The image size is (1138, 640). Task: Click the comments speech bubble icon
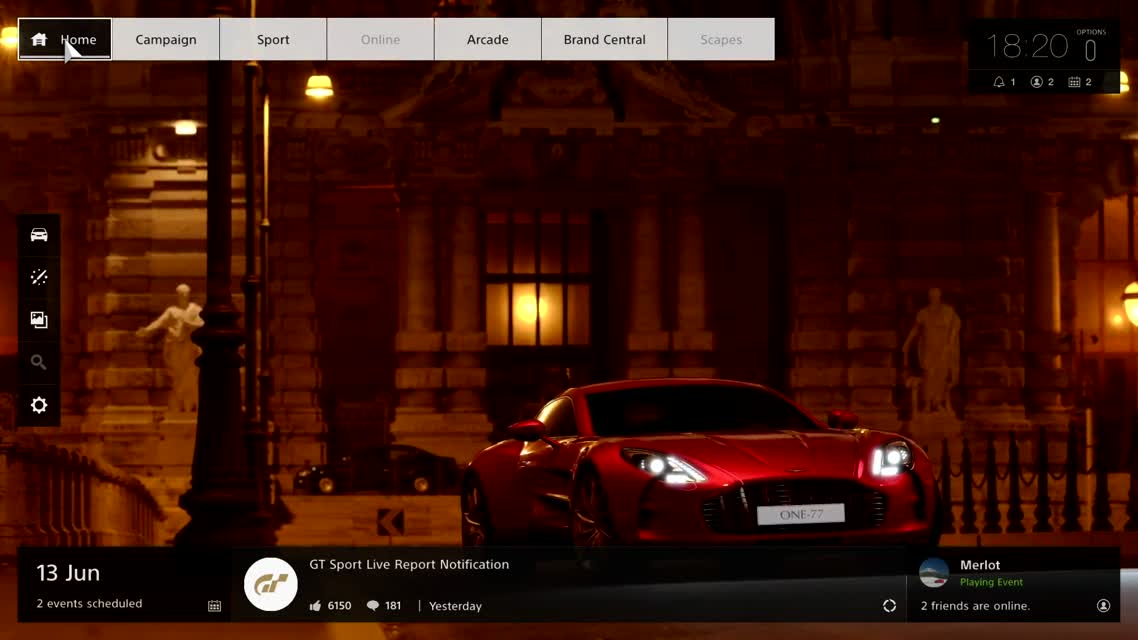(x=372, y=605)
